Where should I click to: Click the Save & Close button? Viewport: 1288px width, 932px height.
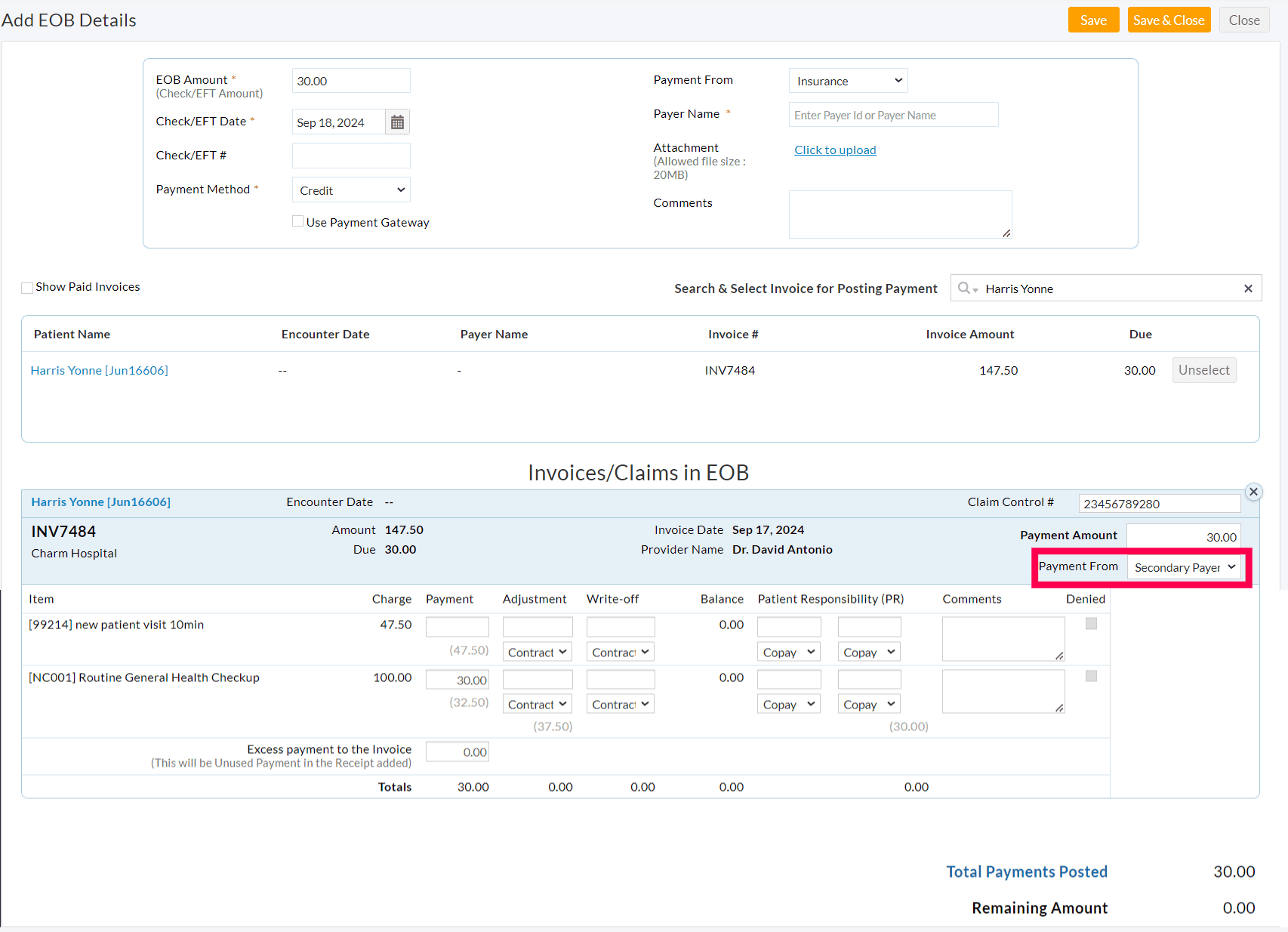click(x=1169, y=20)
